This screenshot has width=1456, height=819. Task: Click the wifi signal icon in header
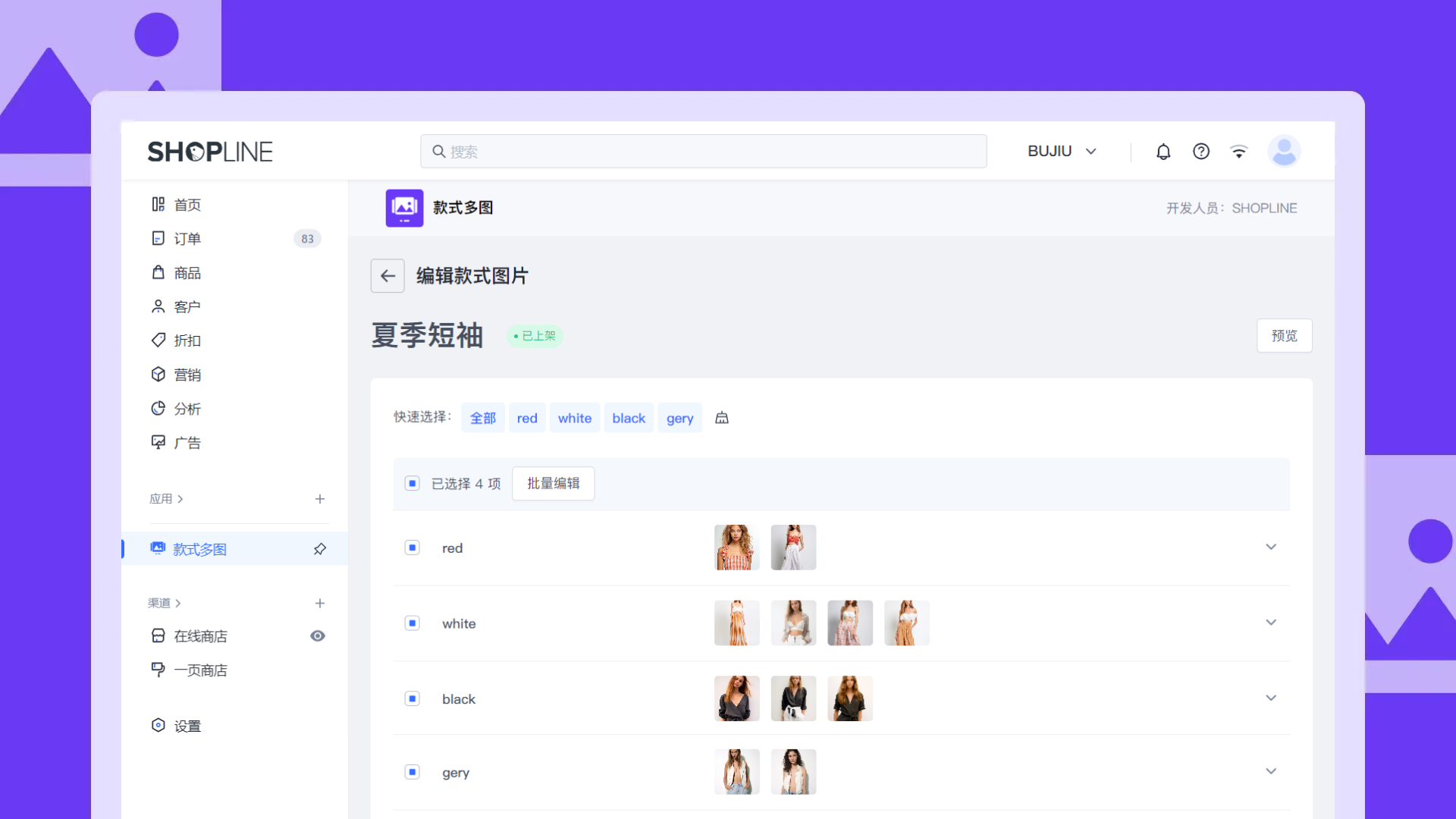click(x=1239, y=152)
